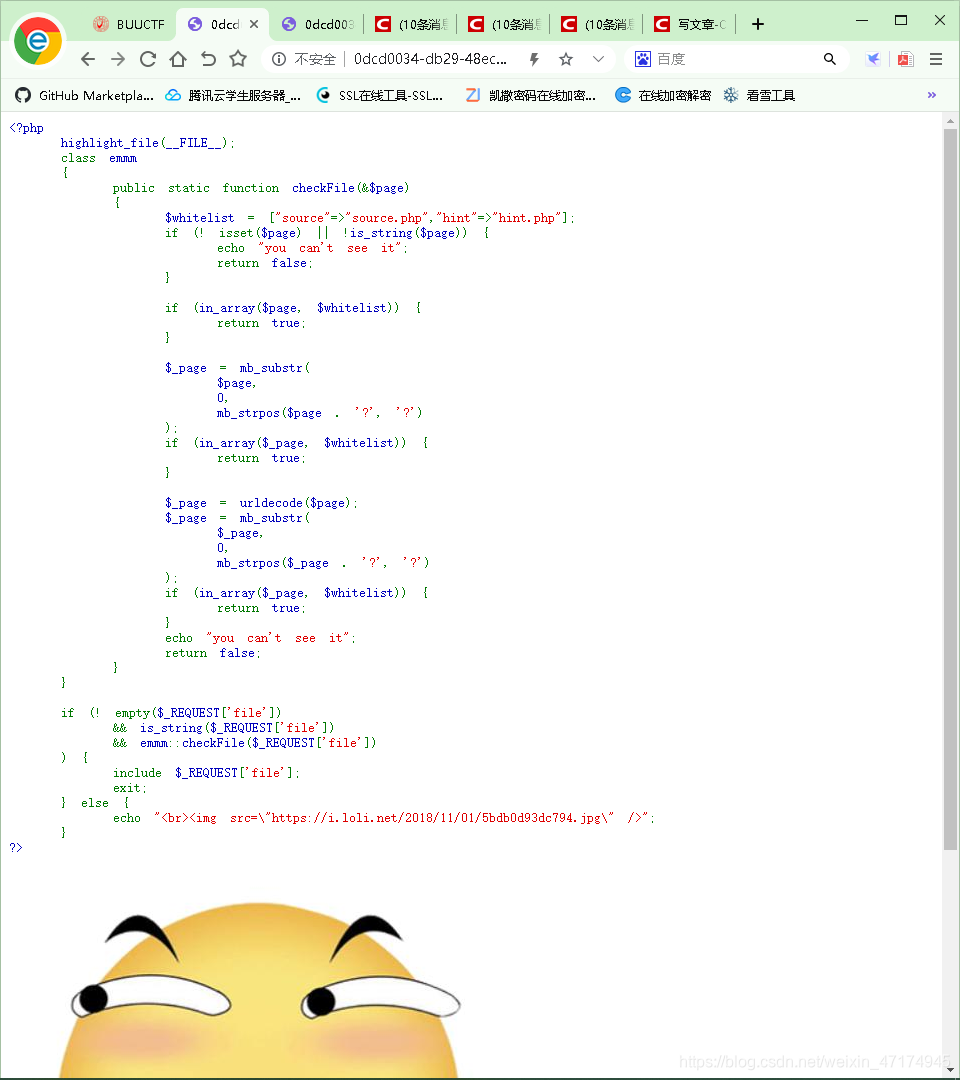Open SSL在线工具 bookmark
960x1080 pixels.
(x=380, y=95)
